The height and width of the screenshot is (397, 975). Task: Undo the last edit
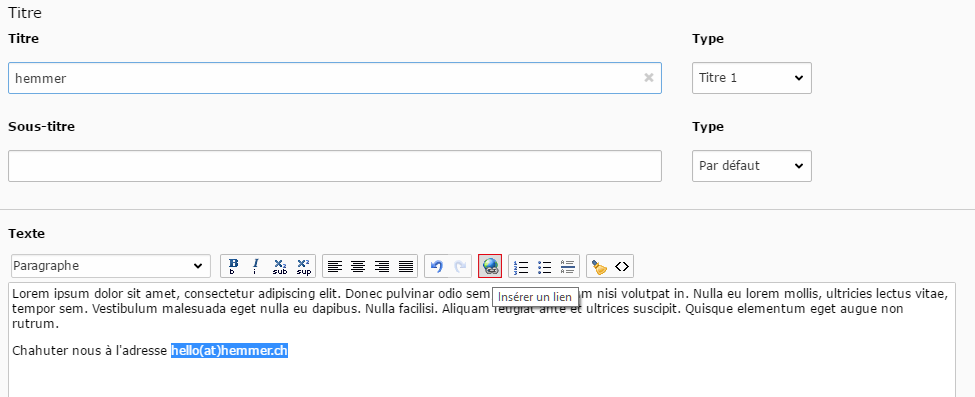437,266
